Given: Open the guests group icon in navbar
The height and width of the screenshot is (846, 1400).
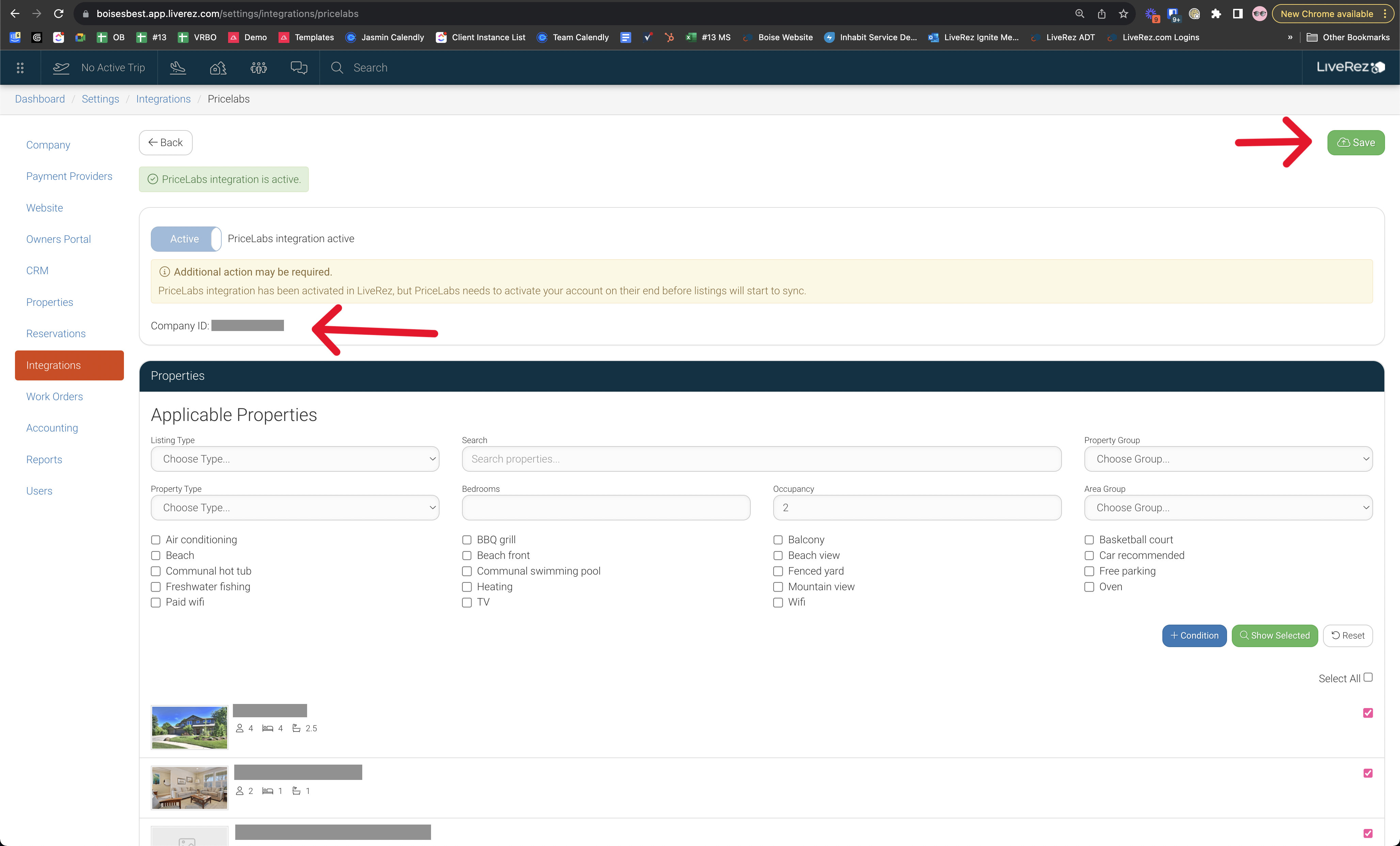Looking at the screenshot, I should [258, 68].
